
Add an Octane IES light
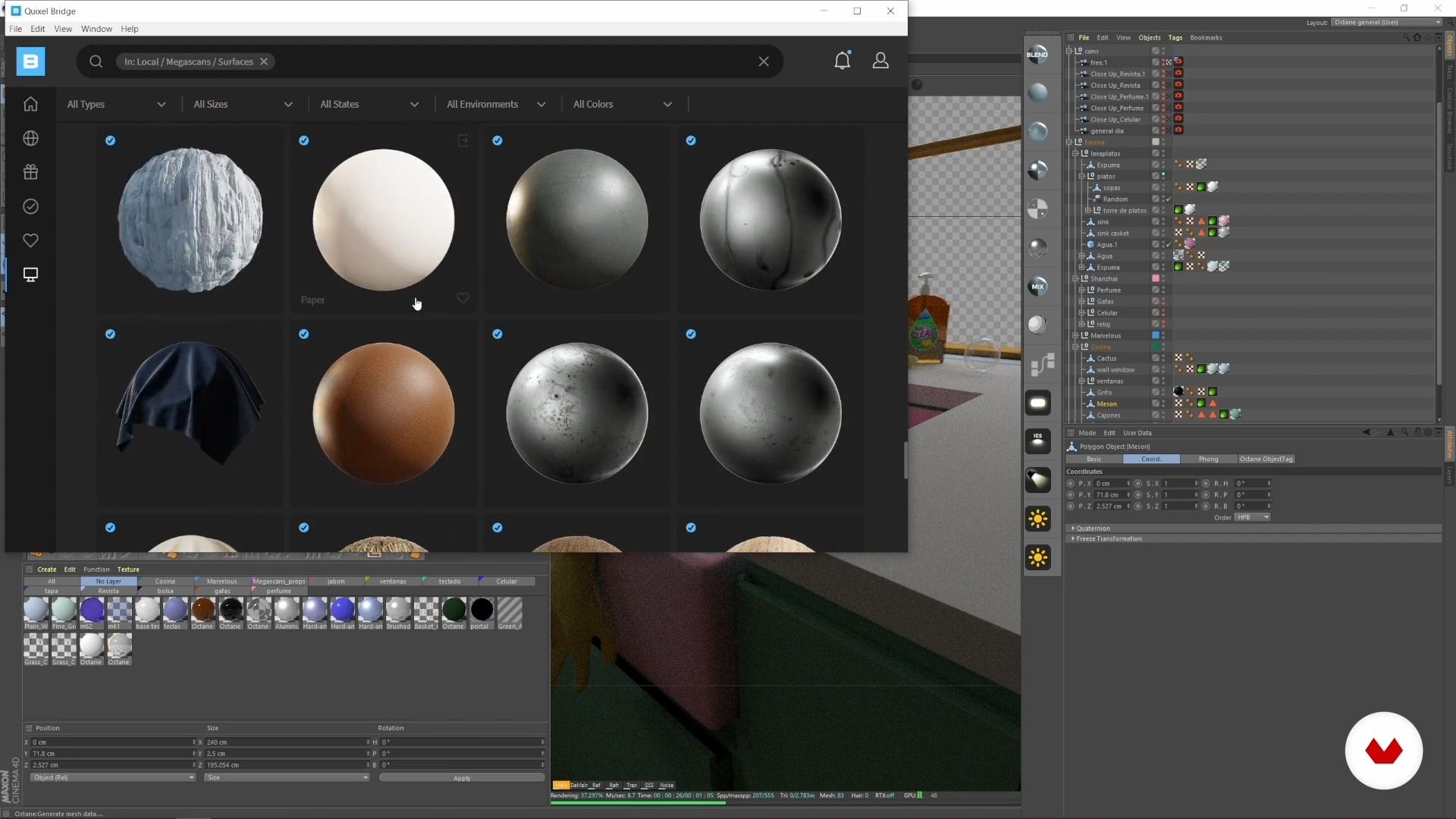[1037, 441]
